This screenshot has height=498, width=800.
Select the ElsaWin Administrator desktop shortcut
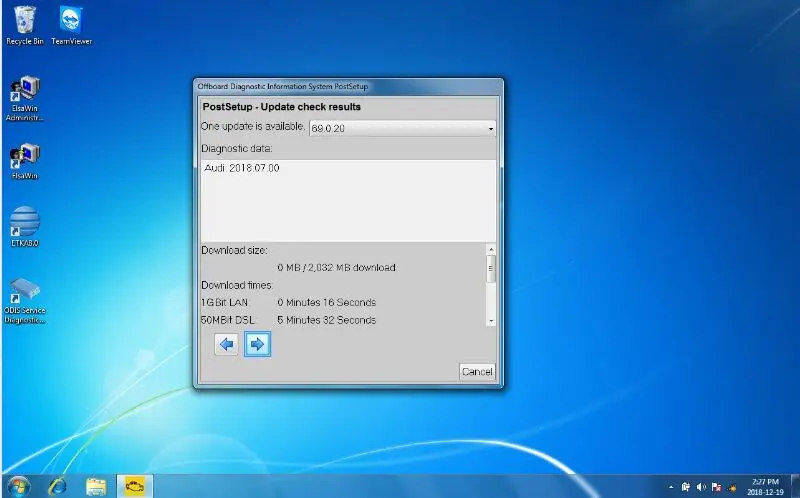click(24, 99)
